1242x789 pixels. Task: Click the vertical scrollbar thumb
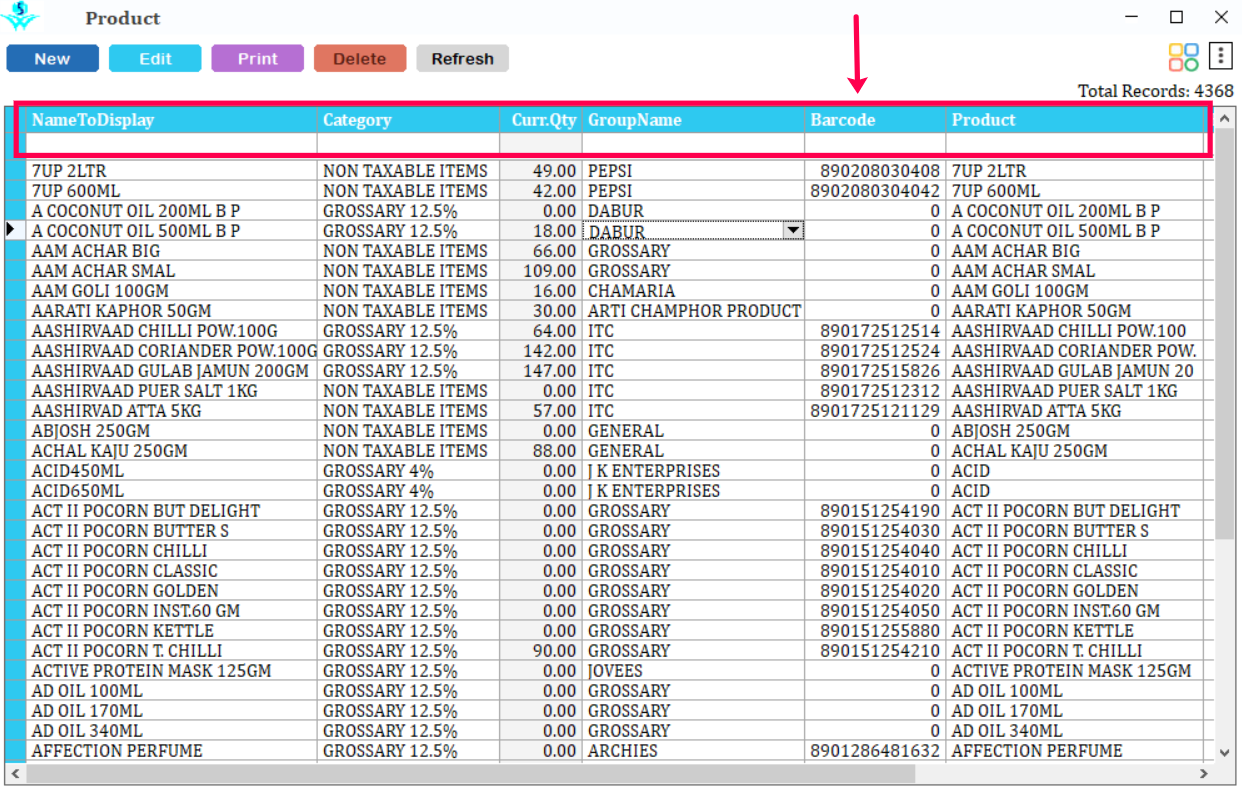click(1225, 333)
